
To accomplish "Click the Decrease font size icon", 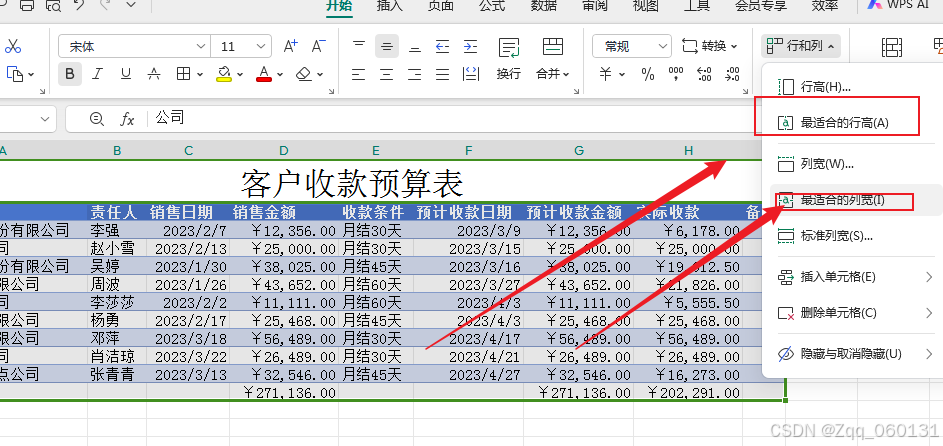I will click(319, 46).
